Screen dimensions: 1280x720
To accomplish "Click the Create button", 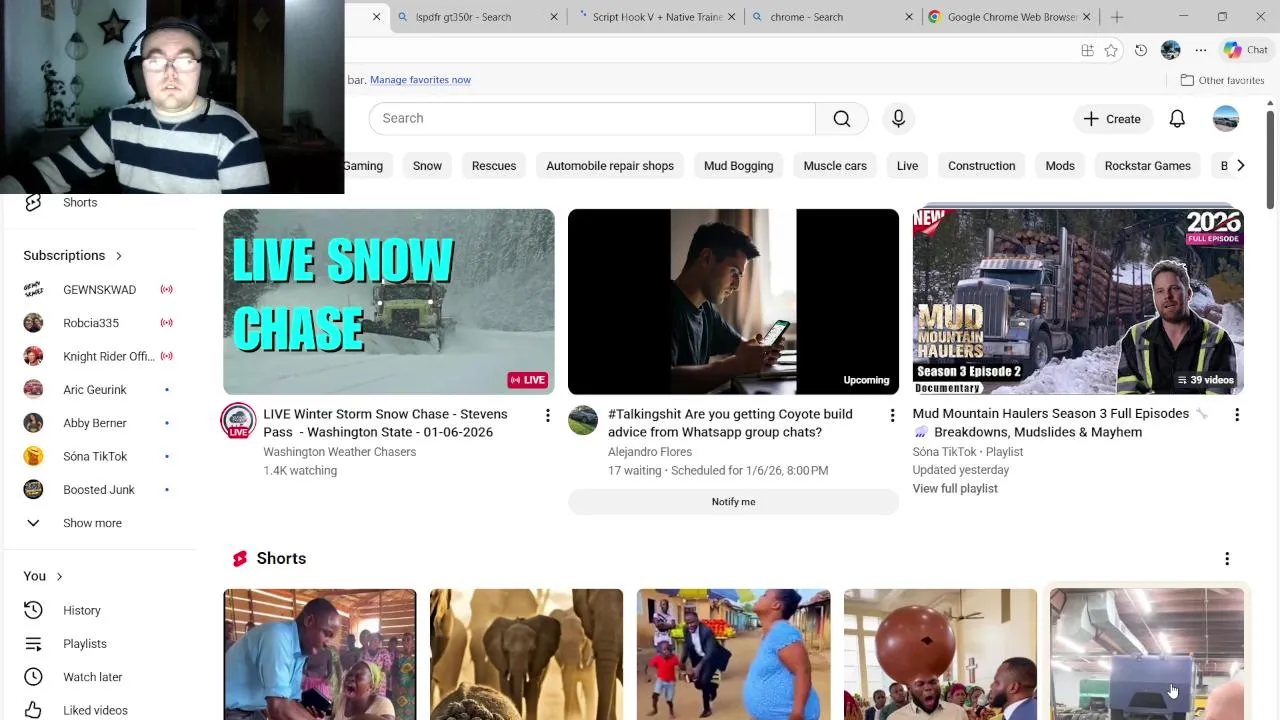I will pos(1112,118).
